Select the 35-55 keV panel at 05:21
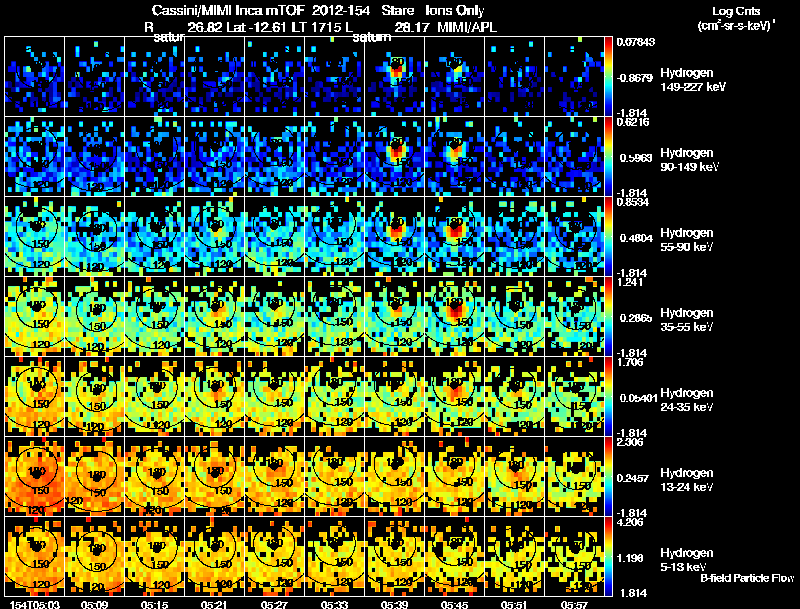The image size is (800, 609). coord(214,317)
